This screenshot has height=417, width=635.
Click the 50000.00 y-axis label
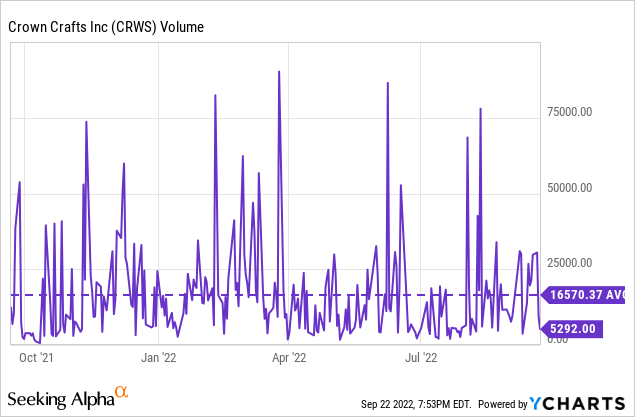tap(569, 188)
